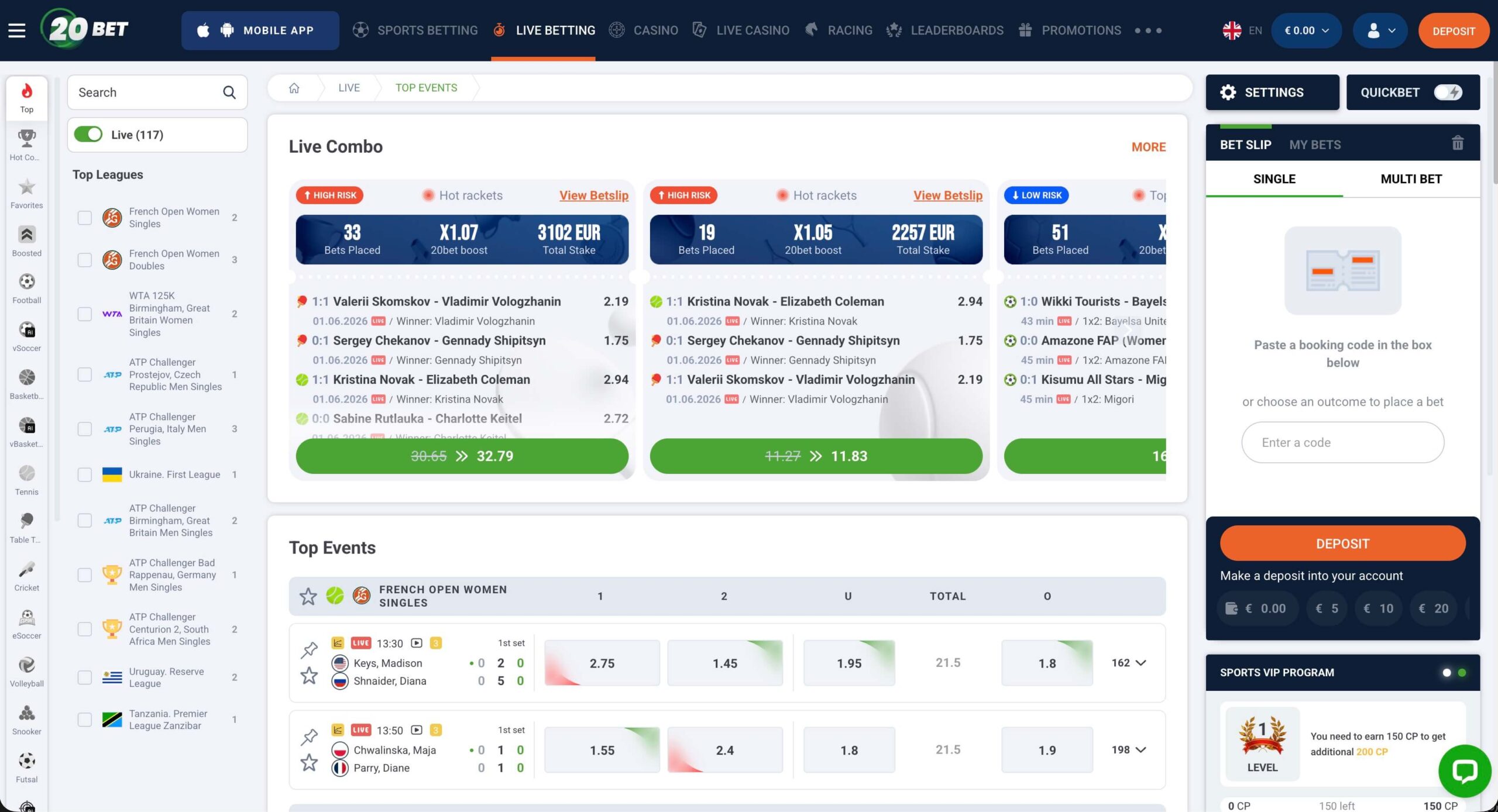Click the search magnifier icon
This screenshot has height=812, width=1498.
pyautogui.click(x=229, y=92)
